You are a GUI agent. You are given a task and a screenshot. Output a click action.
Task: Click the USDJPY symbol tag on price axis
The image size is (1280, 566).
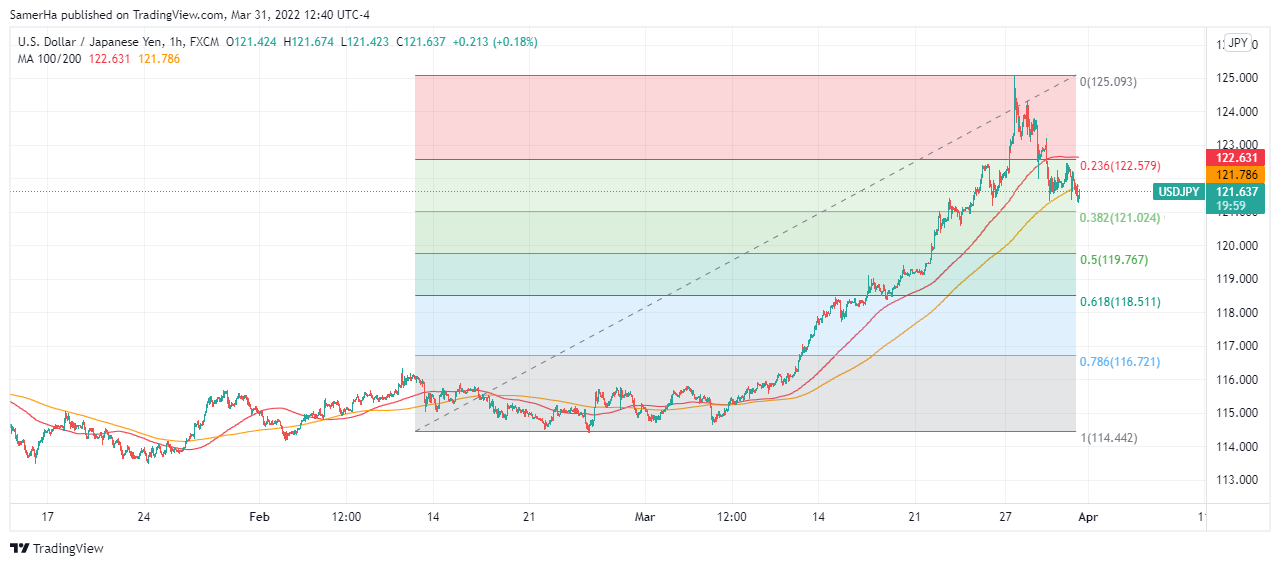point(1179,192)
